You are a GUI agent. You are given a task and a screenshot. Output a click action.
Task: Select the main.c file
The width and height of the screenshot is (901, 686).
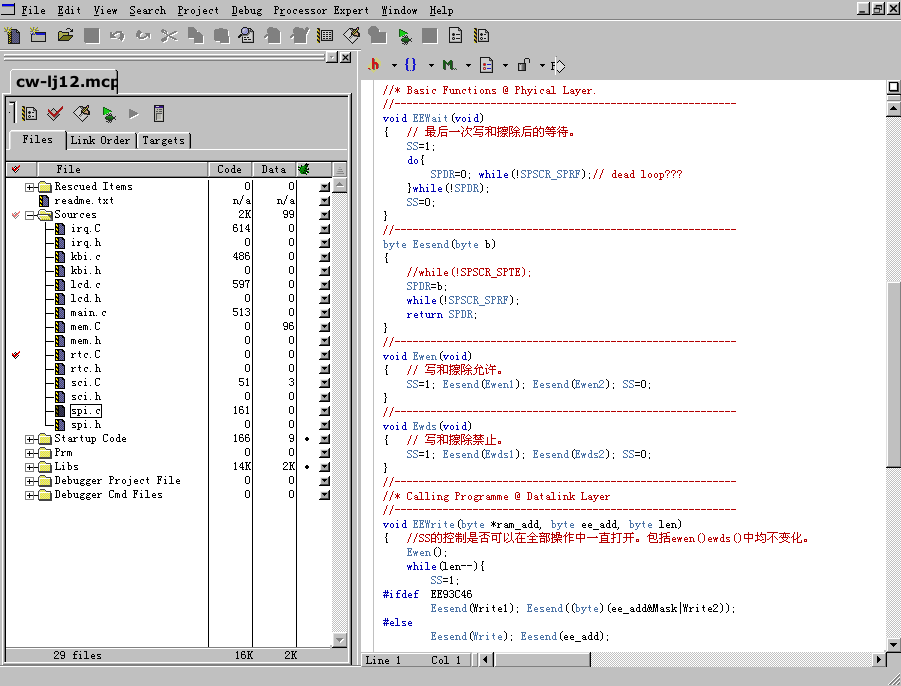pos(88,313)
